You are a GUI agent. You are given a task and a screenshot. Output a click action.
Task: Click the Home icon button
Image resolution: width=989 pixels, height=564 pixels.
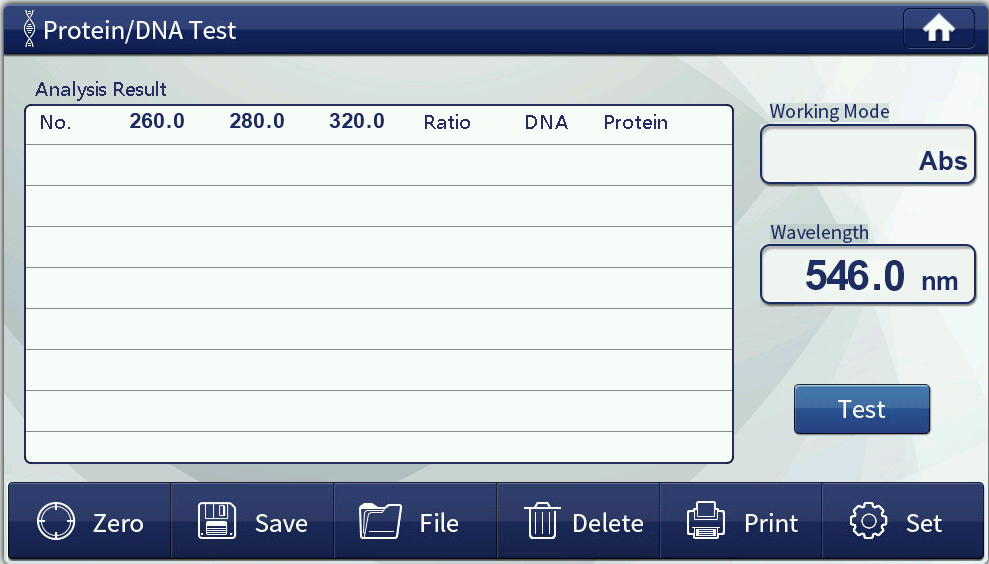[938, 29]
